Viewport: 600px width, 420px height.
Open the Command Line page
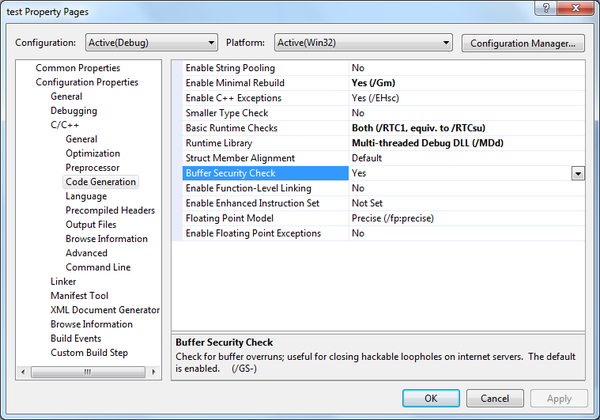(98, 267)
